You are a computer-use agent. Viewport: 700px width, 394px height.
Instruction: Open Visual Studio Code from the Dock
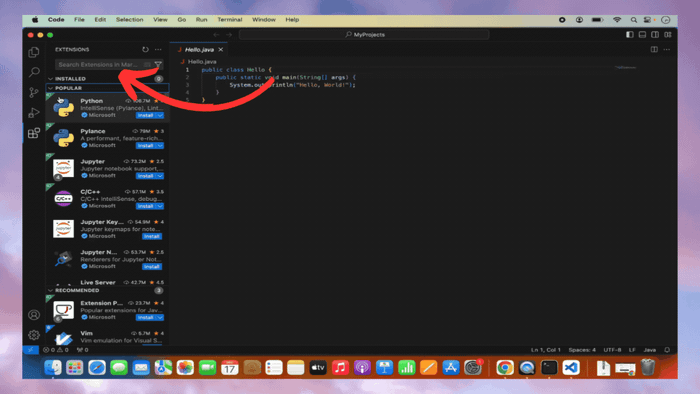[x=571, y=368]
